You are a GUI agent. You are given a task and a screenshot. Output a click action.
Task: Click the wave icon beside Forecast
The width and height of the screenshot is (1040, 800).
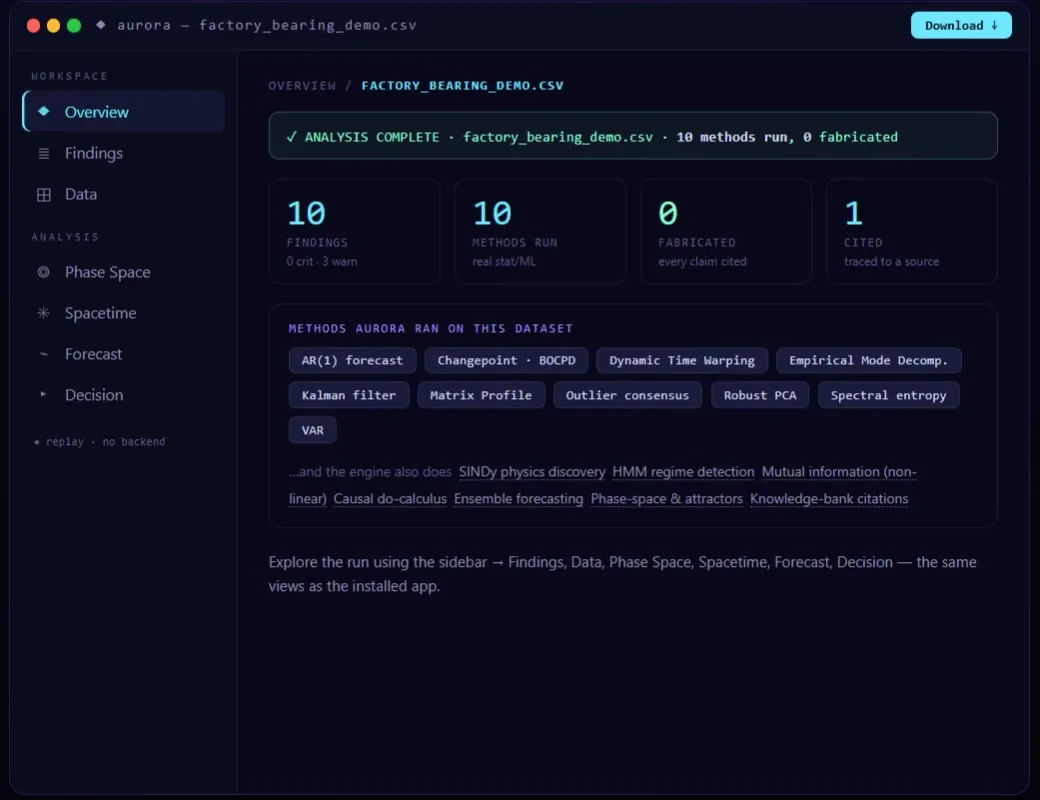[x=44, y=354]
